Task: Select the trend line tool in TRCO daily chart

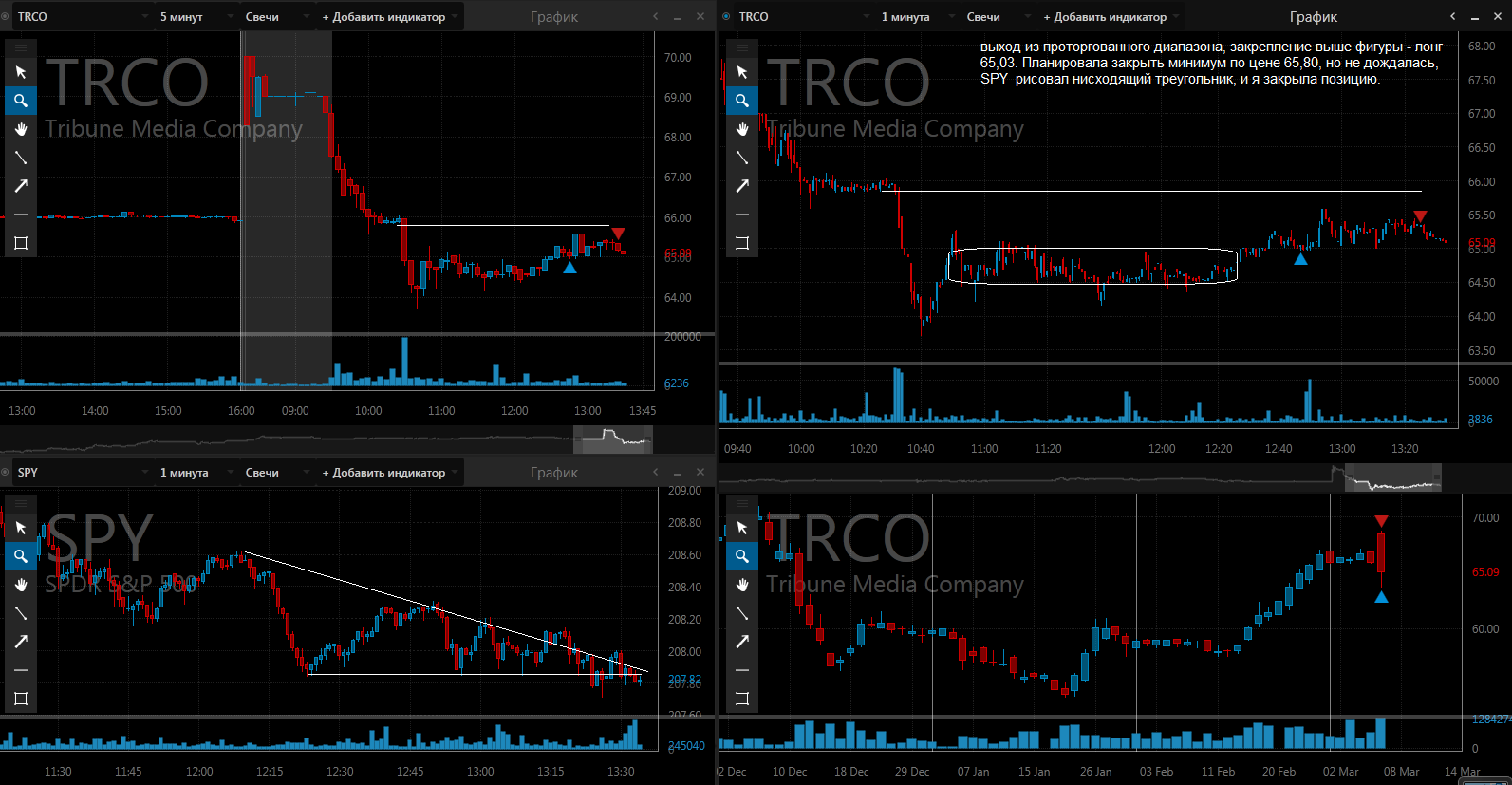Action: click(742, 613)
